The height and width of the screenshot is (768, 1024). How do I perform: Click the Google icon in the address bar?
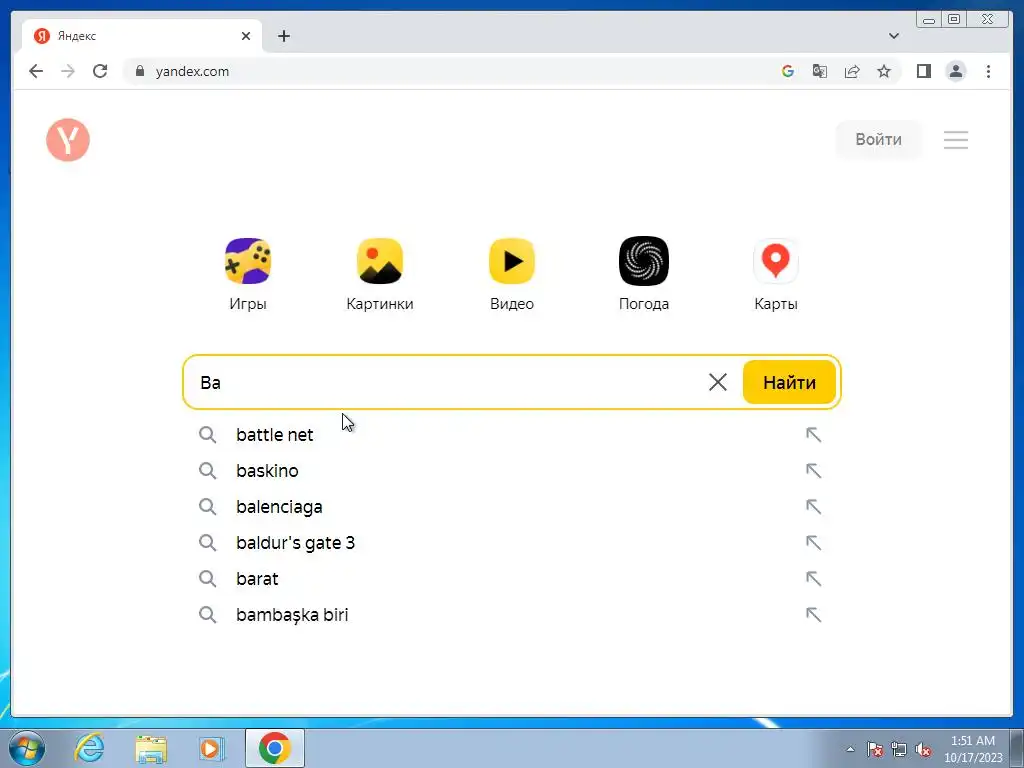coord(788,71)
